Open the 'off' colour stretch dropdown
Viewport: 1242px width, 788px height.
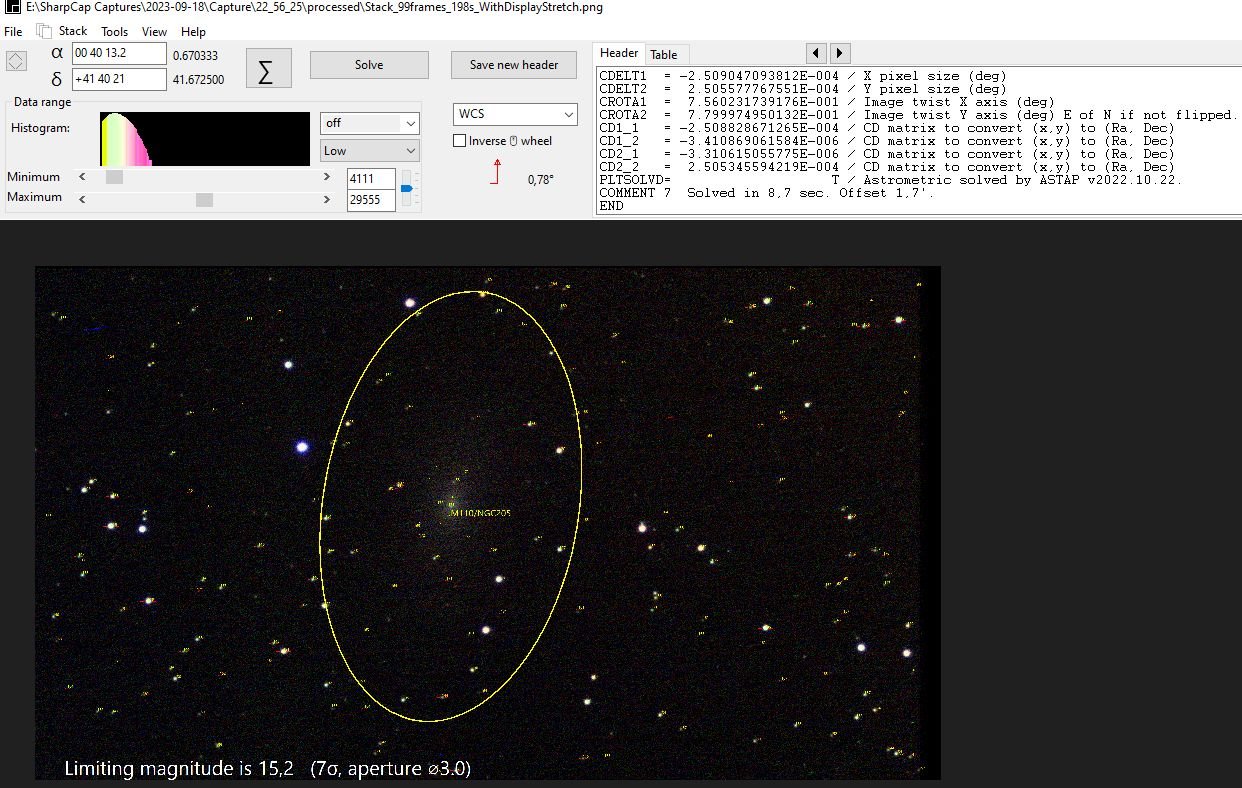point(369,123)
